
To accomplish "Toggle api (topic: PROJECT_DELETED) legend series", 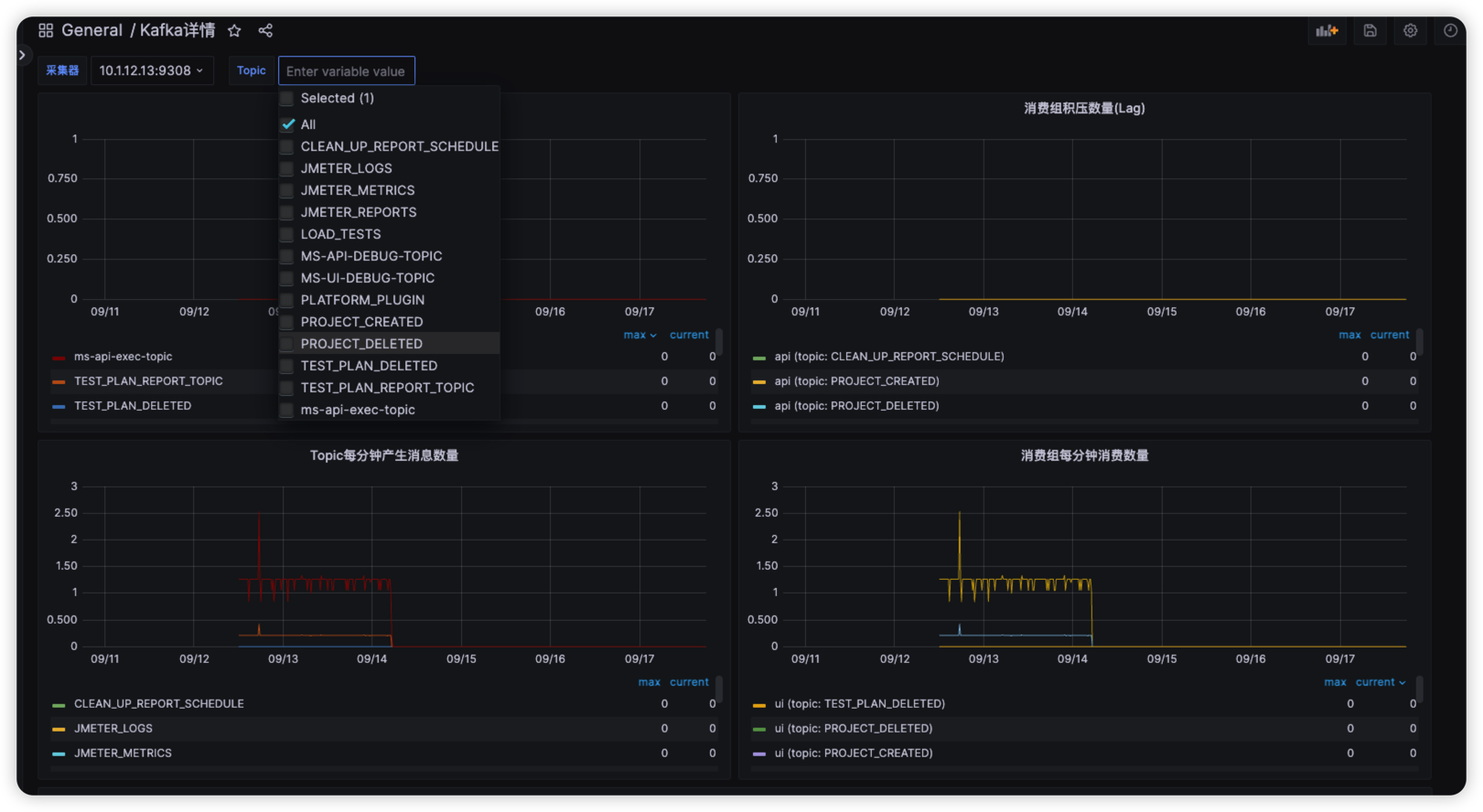I will 856,406.
